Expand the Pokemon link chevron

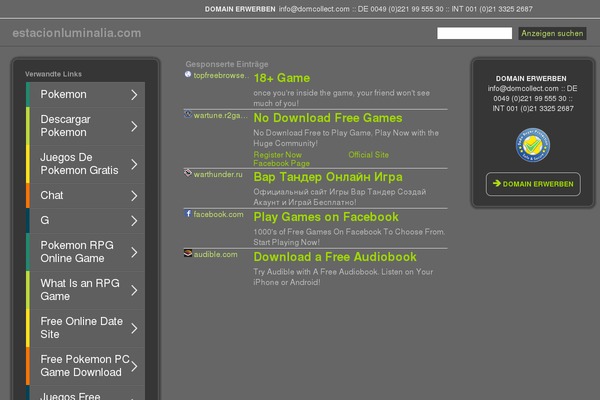[x=134, y=95]
